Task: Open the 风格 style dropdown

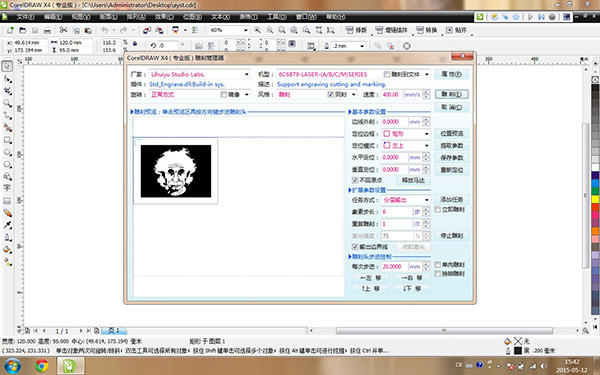Action: click(354, 95)
